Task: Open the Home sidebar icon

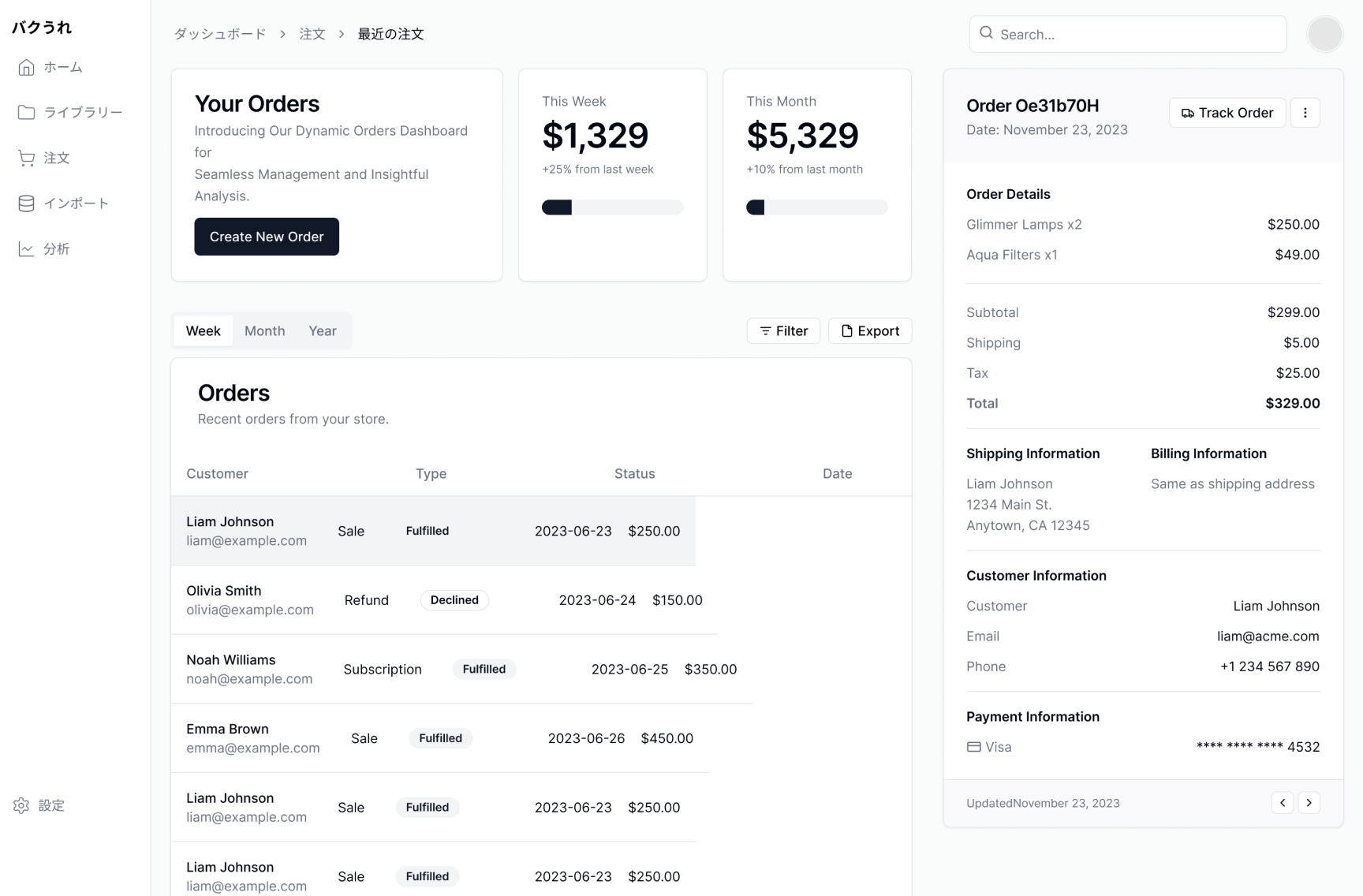Action: 26,68
